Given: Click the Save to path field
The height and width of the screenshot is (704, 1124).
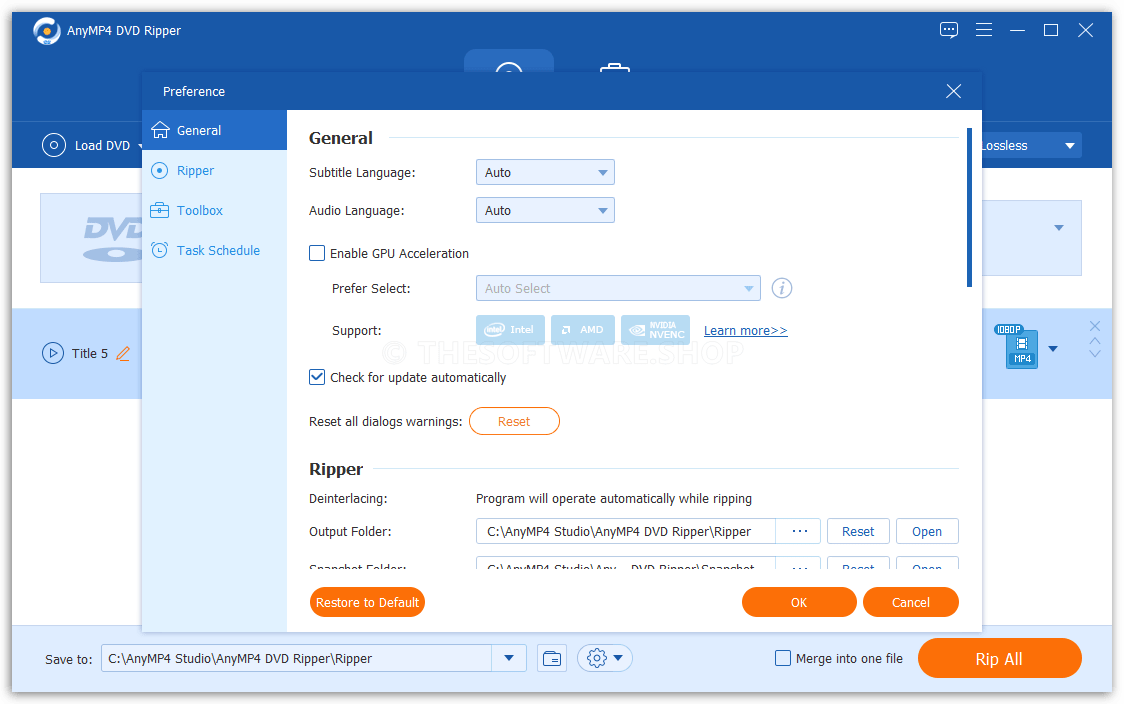Looking at the screenshot, I should (297, 658).
